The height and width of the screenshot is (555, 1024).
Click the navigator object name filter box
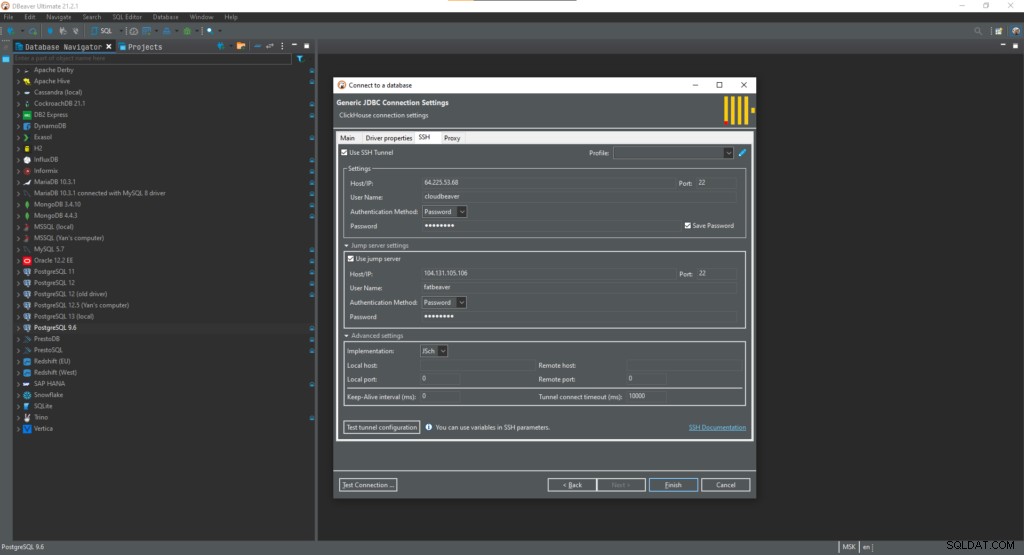tap(152, 59)
